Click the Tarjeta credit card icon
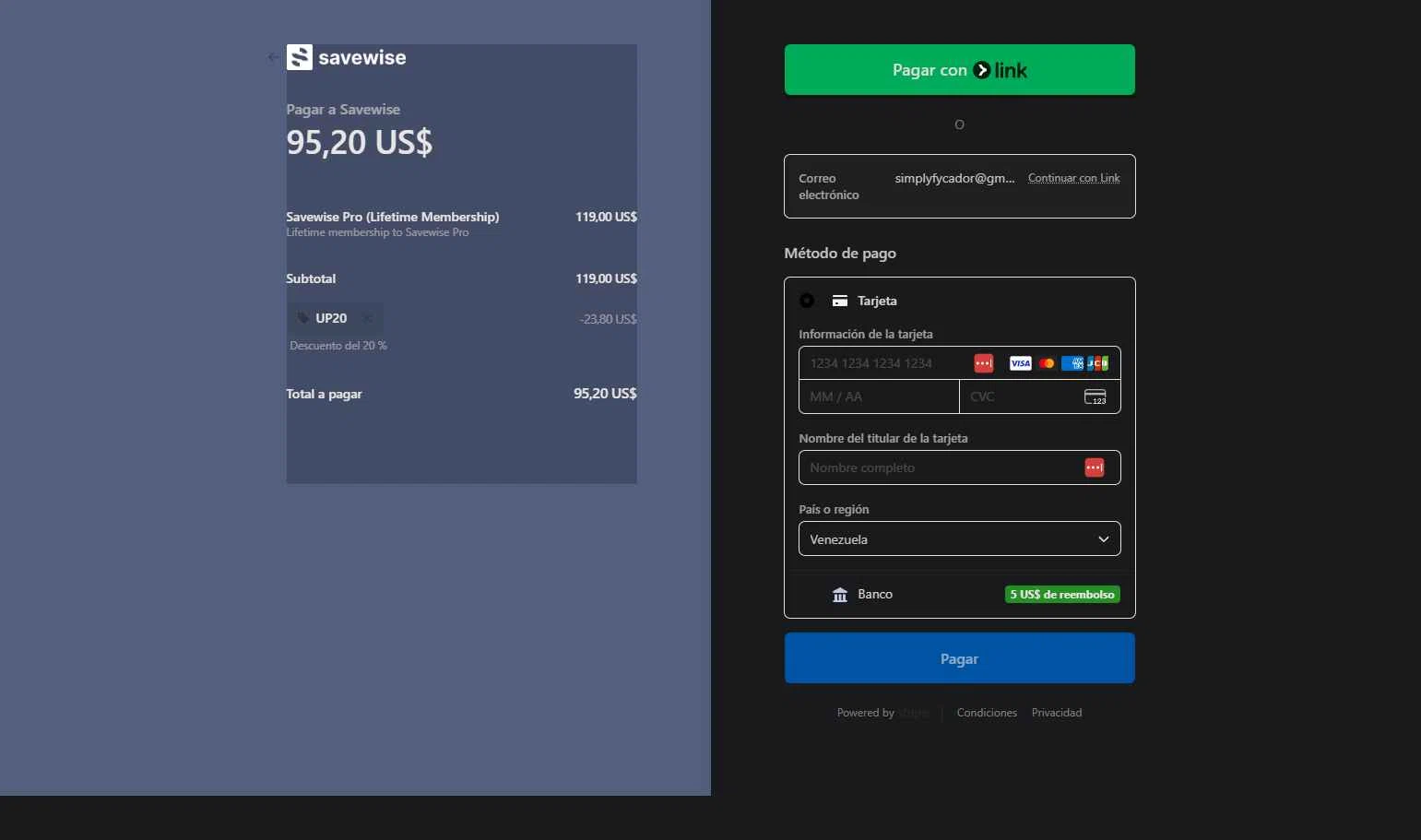This screenshot has height=840, width=1421. point(840,301)
